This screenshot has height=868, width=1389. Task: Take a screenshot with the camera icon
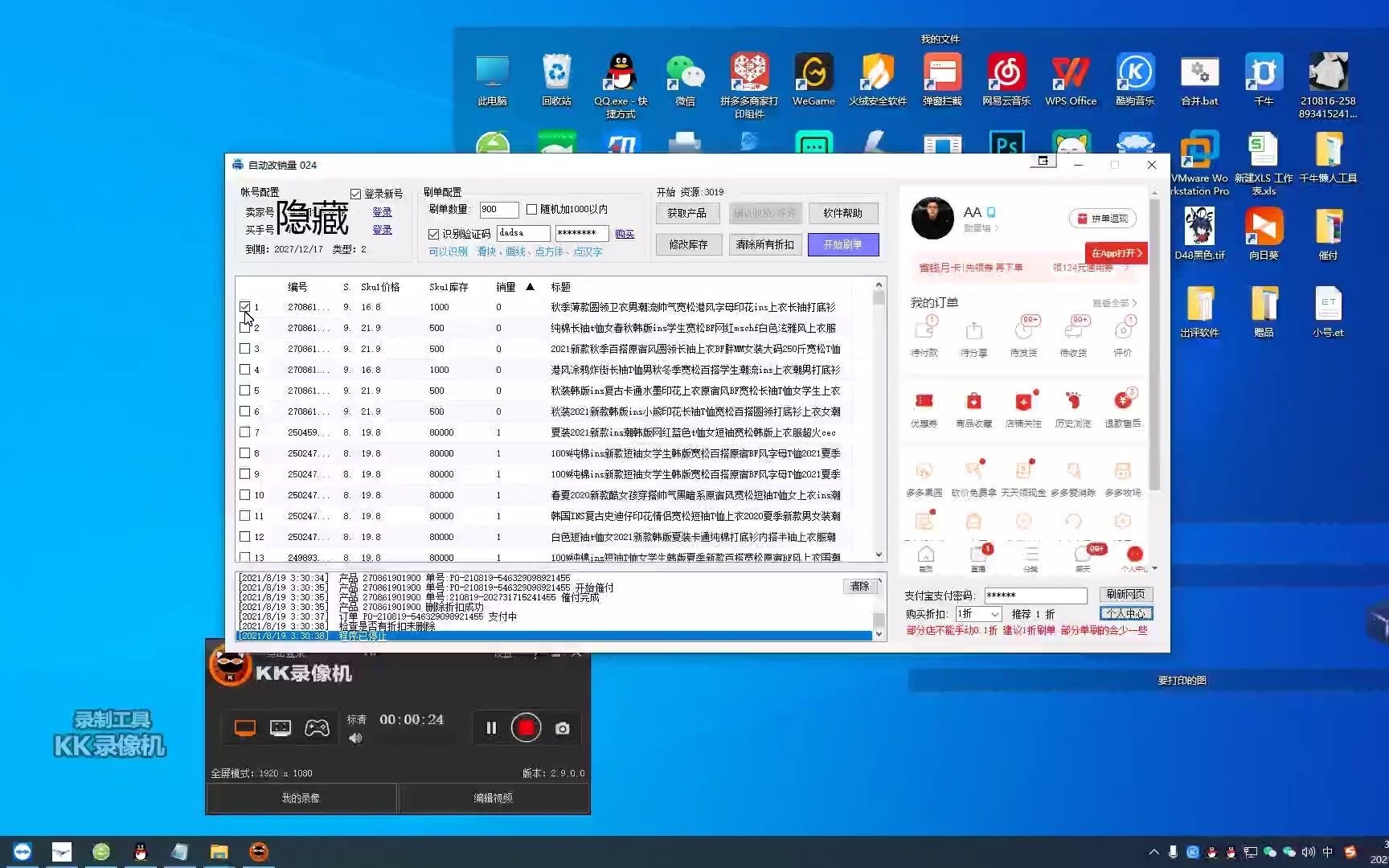(563, 728)
